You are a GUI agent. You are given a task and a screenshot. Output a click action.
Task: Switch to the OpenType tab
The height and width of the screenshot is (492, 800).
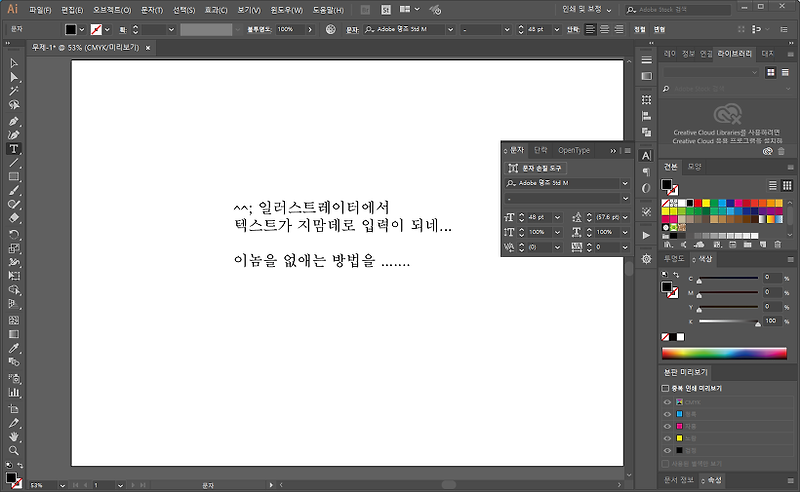(x=574, y=150)
